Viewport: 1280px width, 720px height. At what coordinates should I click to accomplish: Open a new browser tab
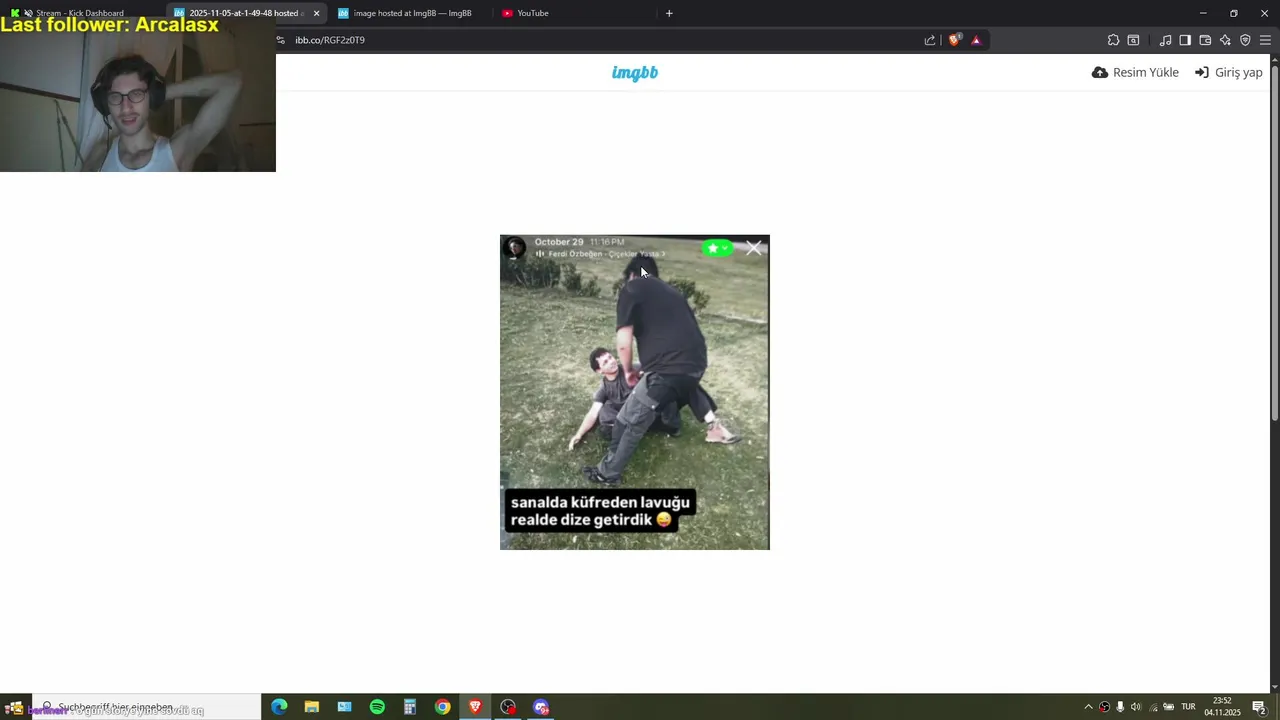[669, 13]
